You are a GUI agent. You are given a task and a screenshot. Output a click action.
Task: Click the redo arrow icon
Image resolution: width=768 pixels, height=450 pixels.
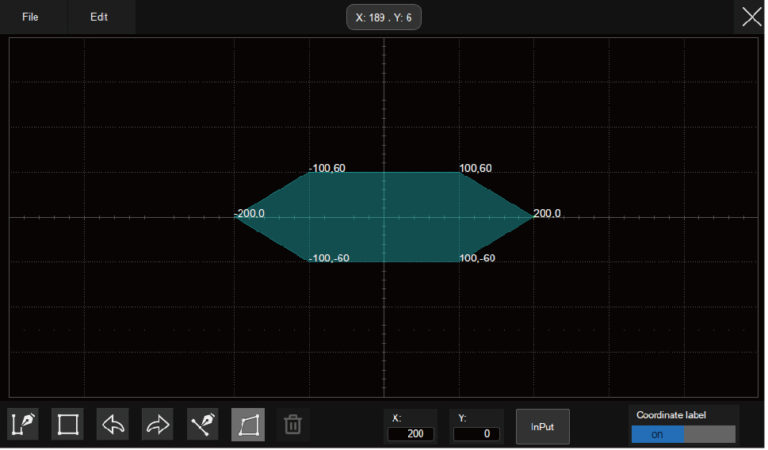click(x=158, y=424)
